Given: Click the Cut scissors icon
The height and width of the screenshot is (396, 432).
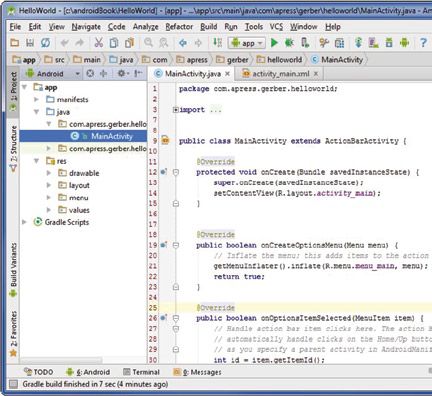Looking at the screenshot, I should pyautogui.click(x=99, y=43).
